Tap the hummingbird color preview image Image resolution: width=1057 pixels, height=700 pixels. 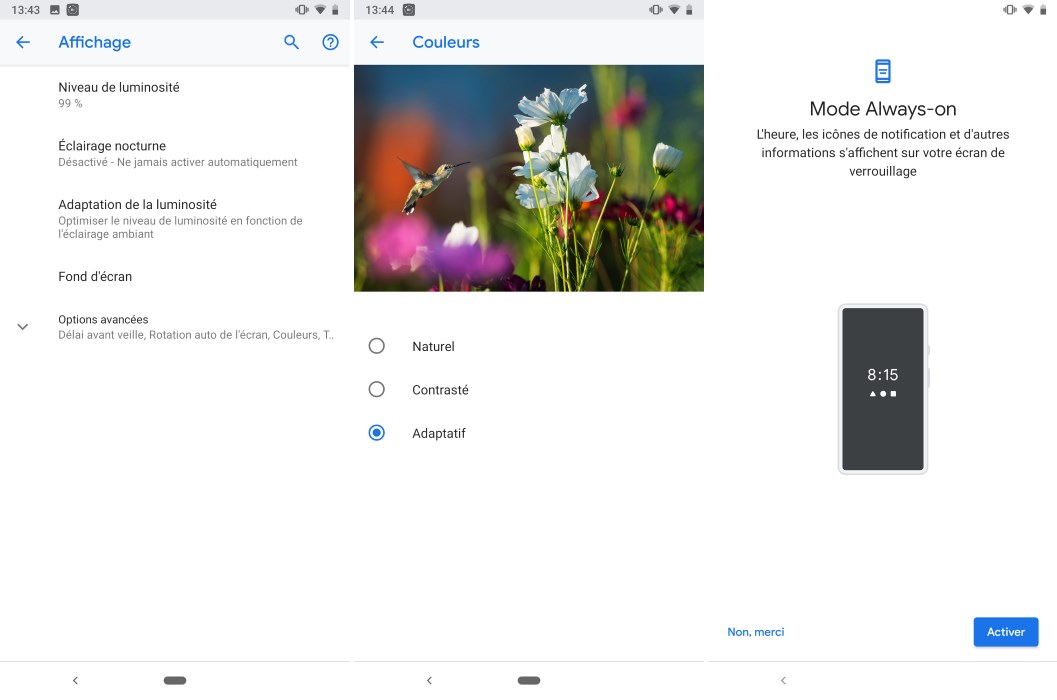(528, 178)
